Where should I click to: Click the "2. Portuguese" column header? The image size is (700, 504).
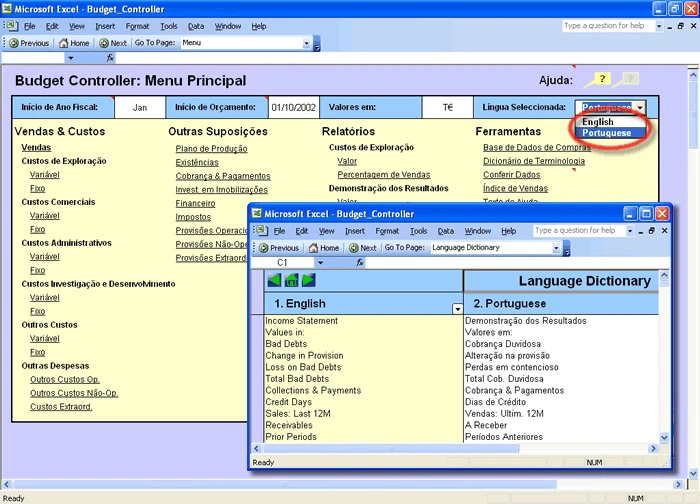(x=561, y=304)
